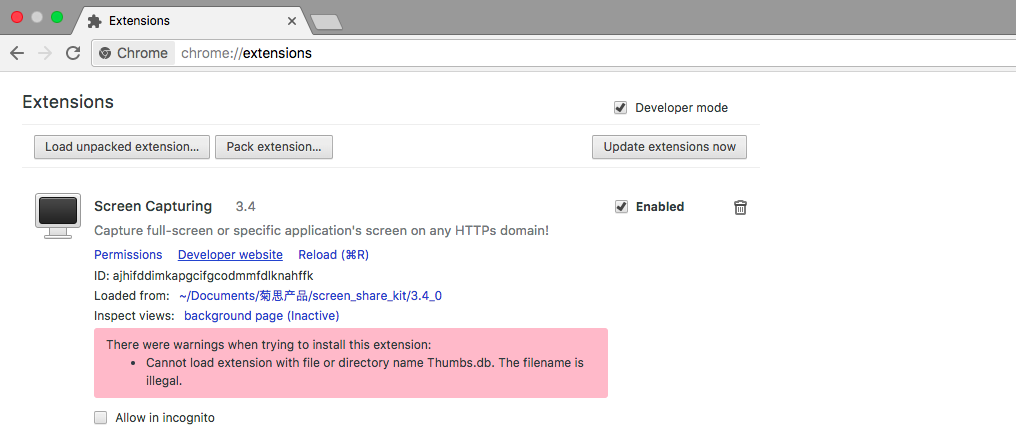
Task: Click the browser back arrow
Action: point(17,53)
